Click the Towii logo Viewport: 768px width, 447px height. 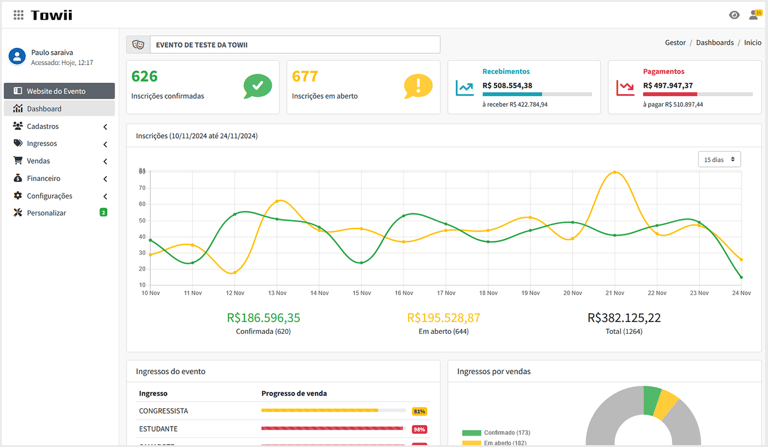51,15
